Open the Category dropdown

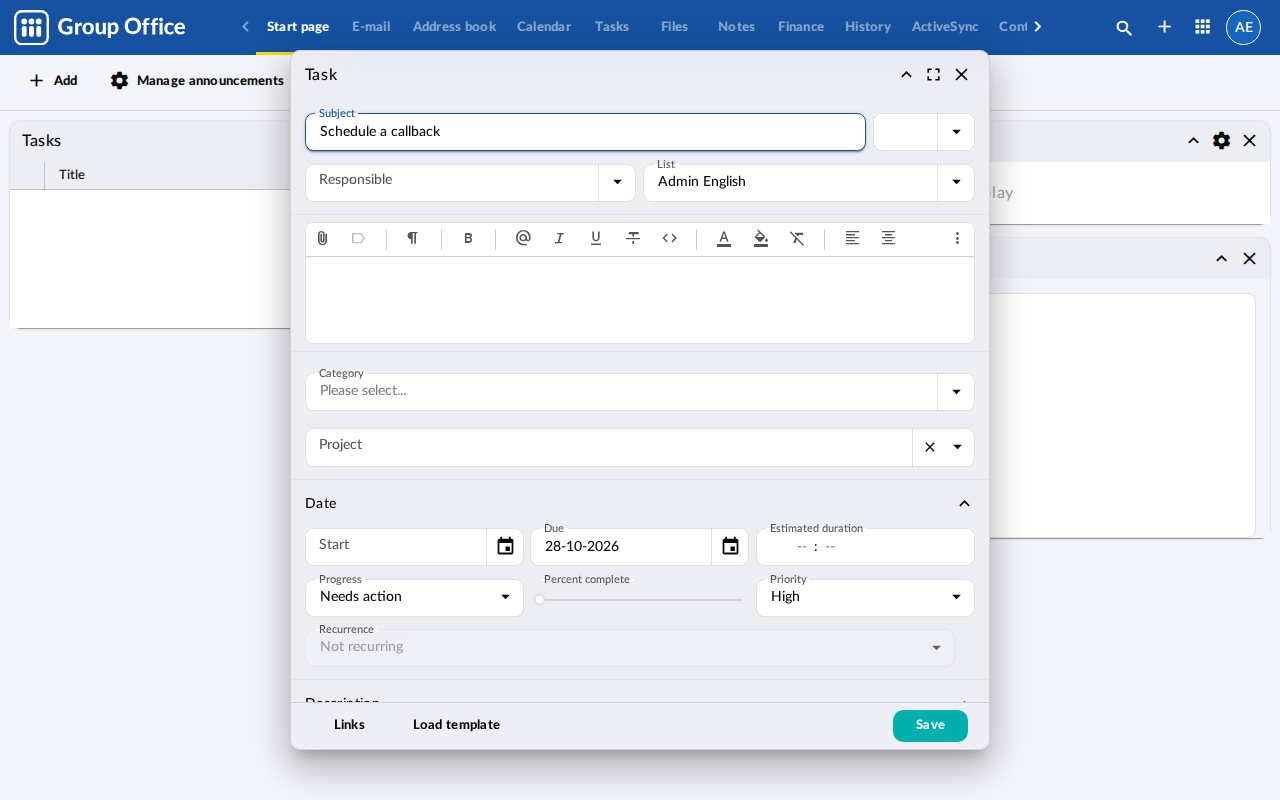click(x=956, y=391)
